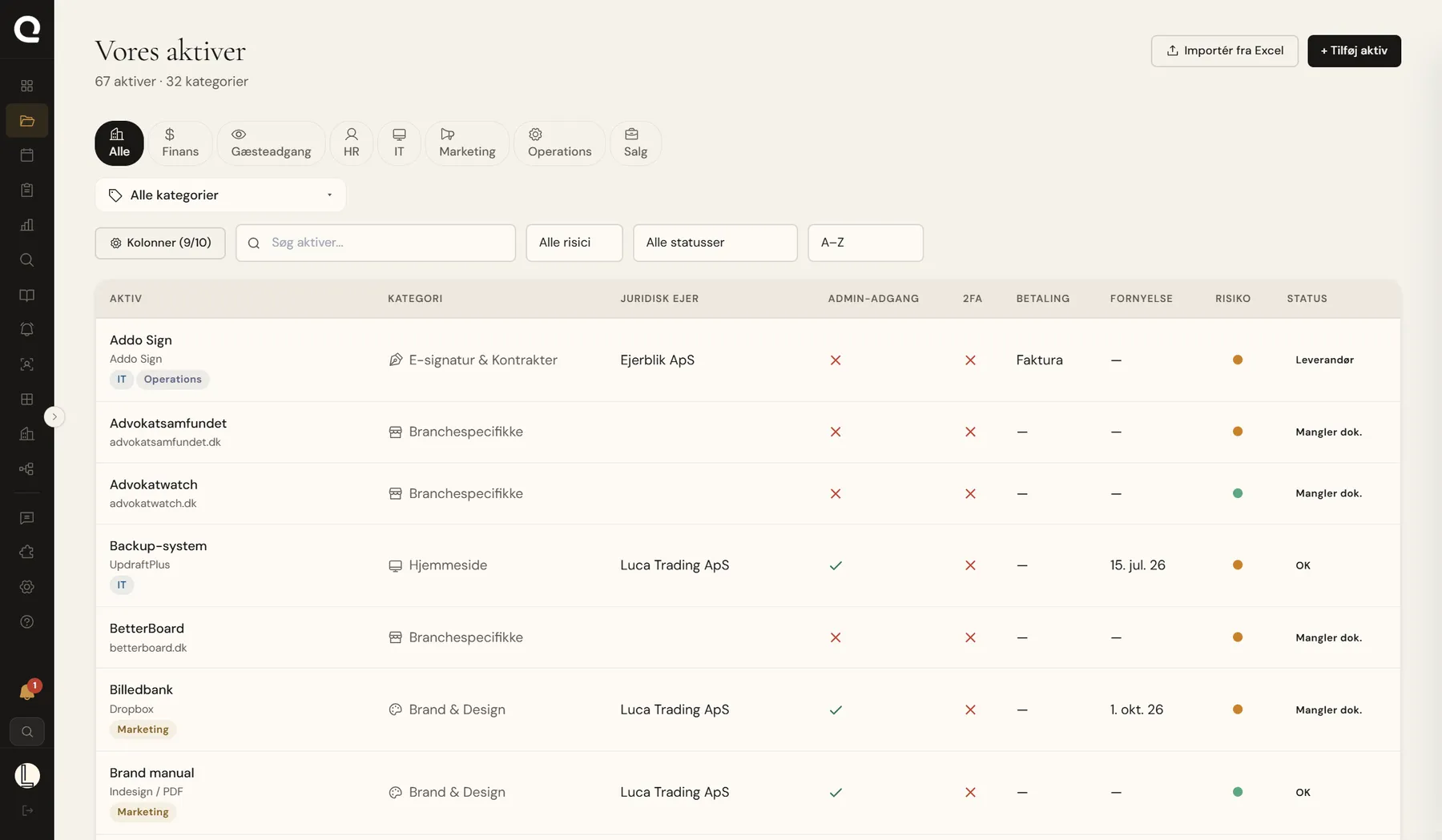Image resolution: width=1442 pixels, height=840 pixels.
Task: Click the Søg aktiver search field
Action: 376,243
